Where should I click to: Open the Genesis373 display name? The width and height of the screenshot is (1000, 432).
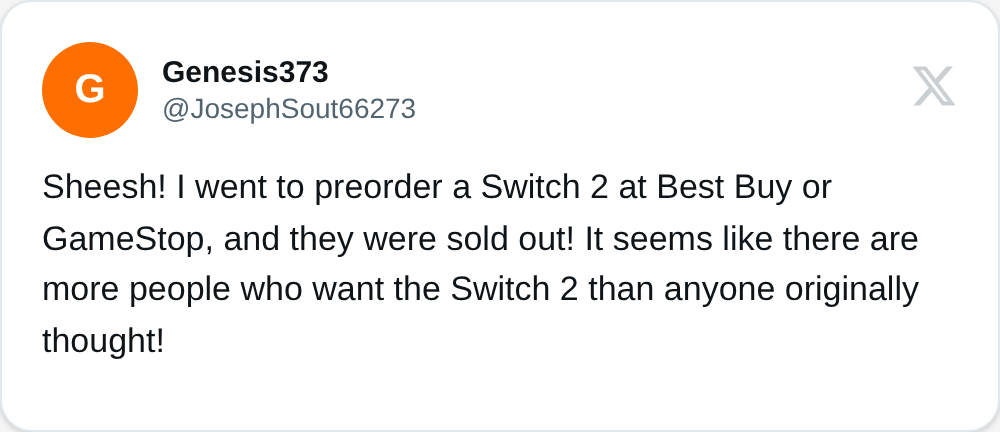[x=245, y=72]
